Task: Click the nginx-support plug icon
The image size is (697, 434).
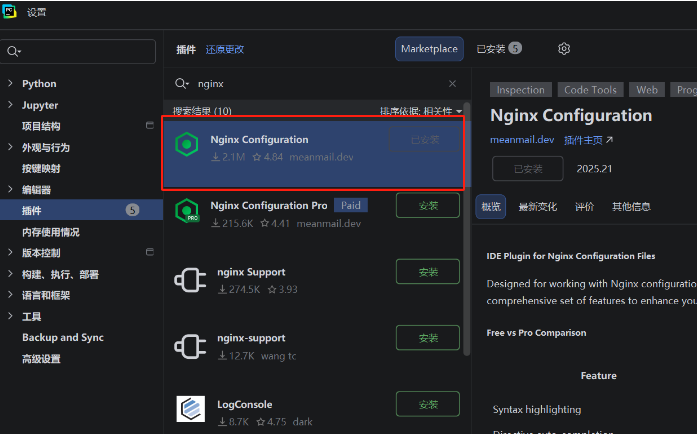Action: coord(190,346)
